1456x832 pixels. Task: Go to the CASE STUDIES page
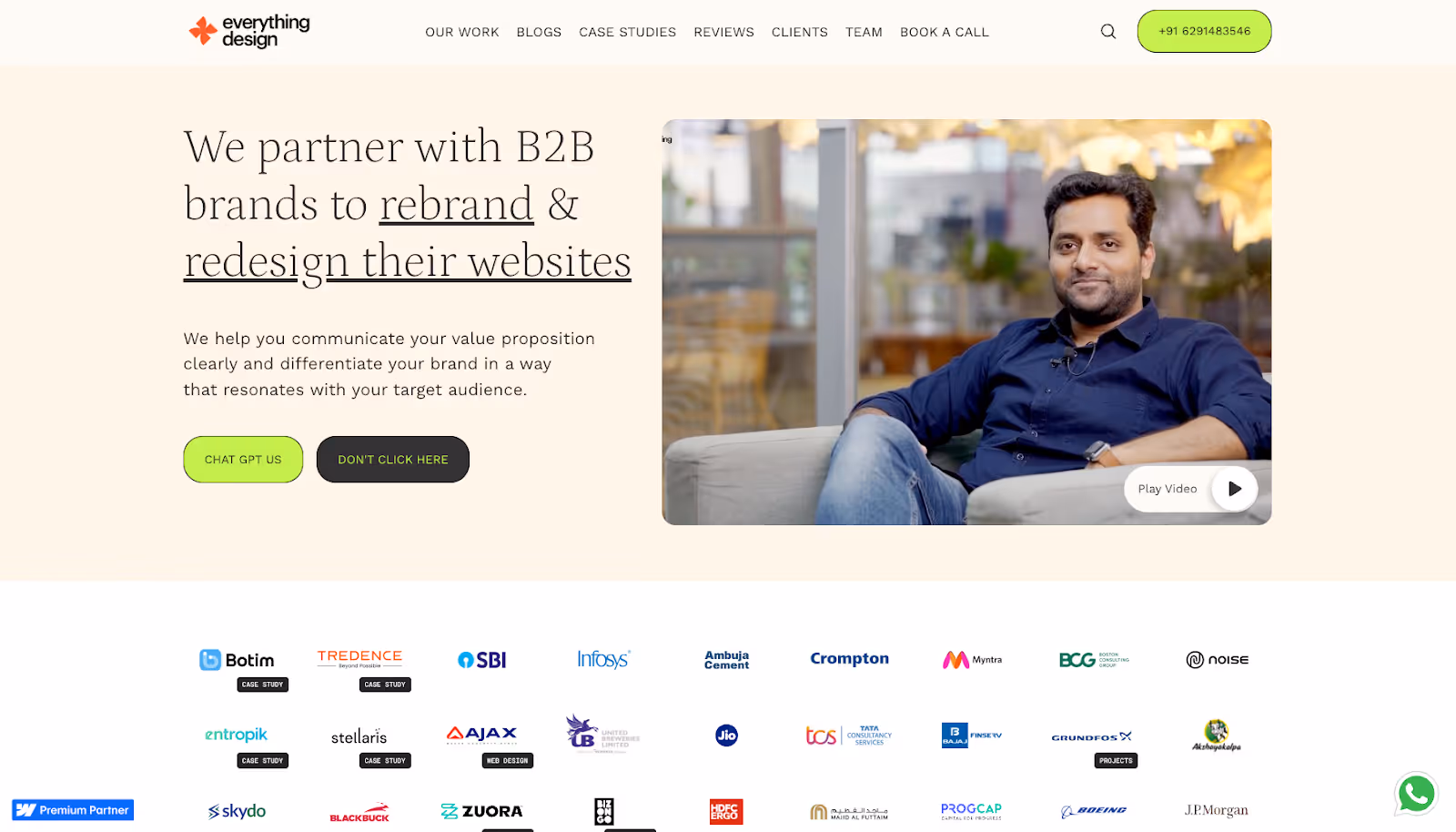tap(628, 32)
